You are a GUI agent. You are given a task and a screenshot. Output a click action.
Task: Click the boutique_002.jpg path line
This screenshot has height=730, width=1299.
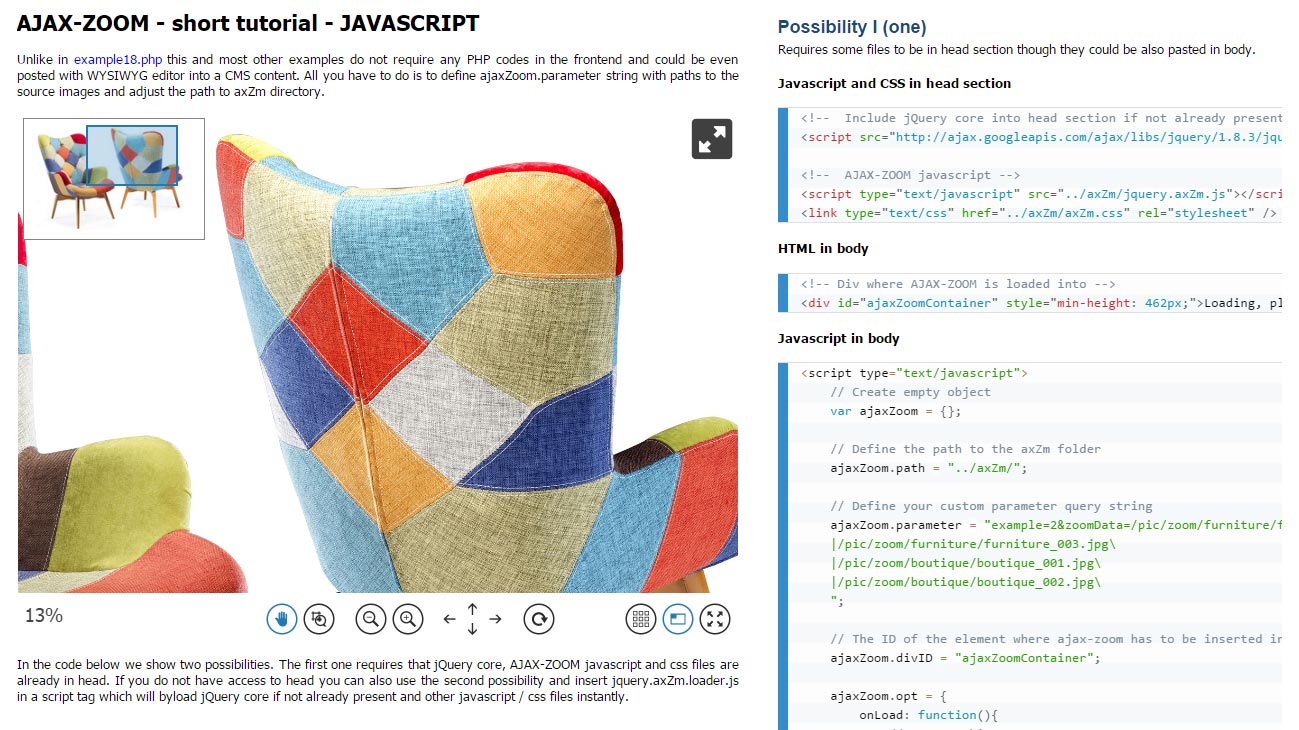(x=966, y=582)
